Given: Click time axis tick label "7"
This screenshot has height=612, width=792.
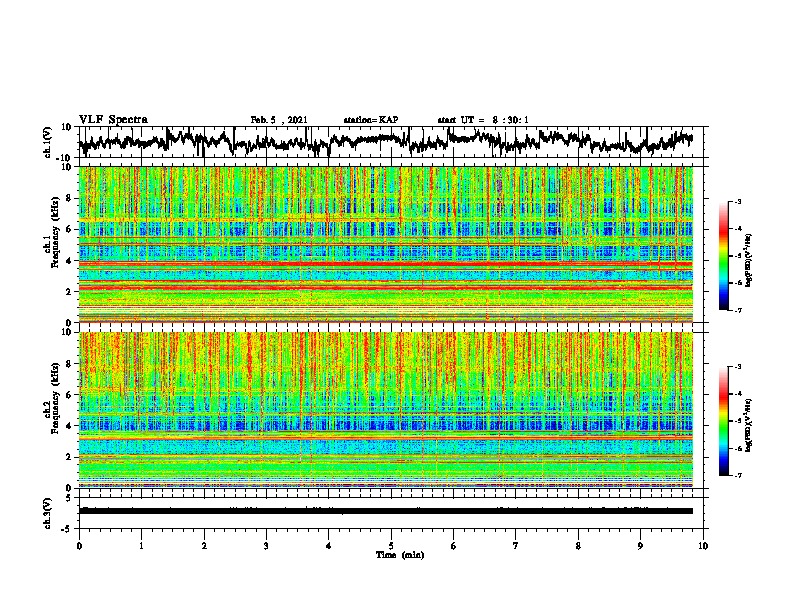Looking at the screenshot, I should pyautogui.click(x=516, y=546).
